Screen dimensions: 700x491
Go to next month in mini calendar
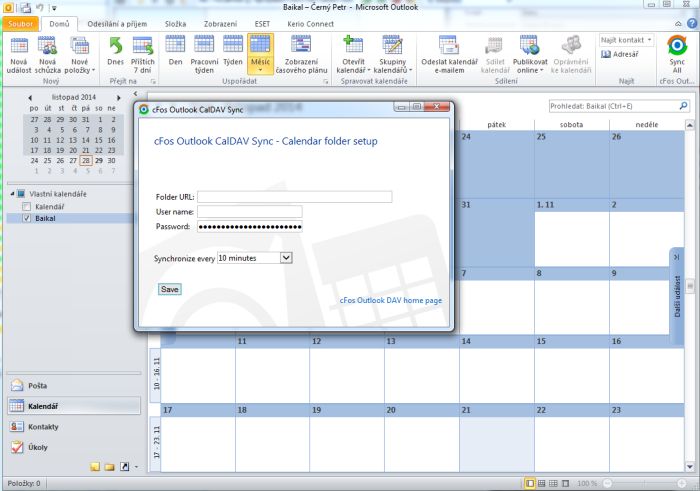pyautogui.click(x=119, y=97)
